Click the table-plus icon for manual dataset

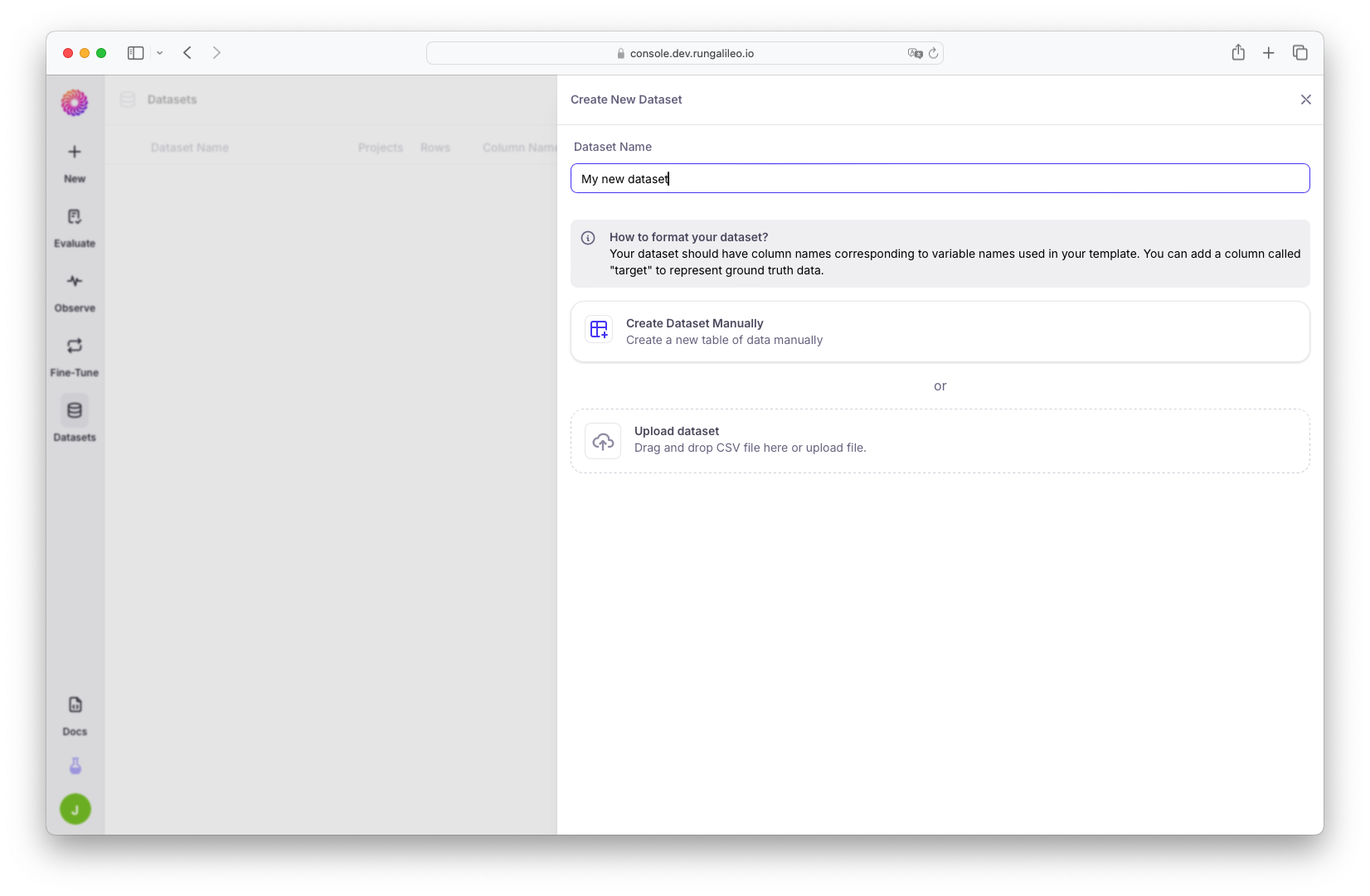pyautogui.click(x=599, y=330)
